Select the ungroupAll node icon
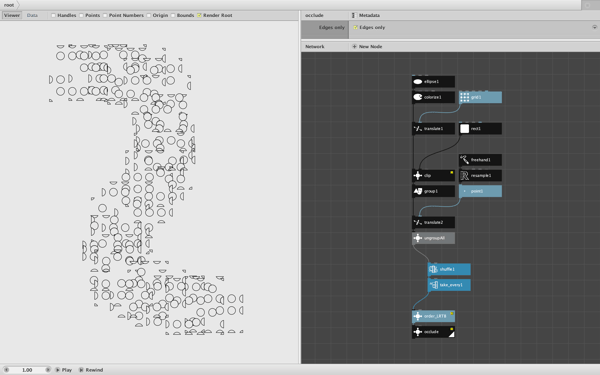Viewport: 600px width, 375px height. (417, 238)
